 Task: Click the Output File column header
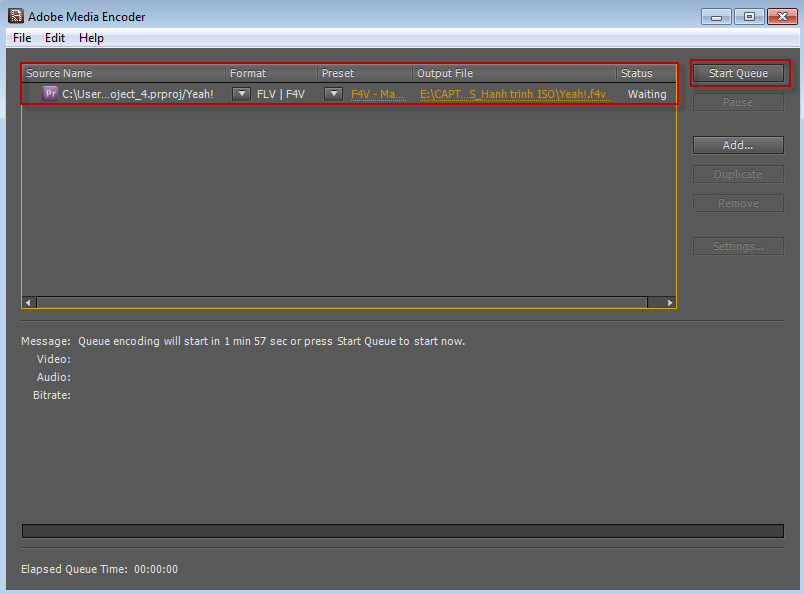(x=514, y=73)
